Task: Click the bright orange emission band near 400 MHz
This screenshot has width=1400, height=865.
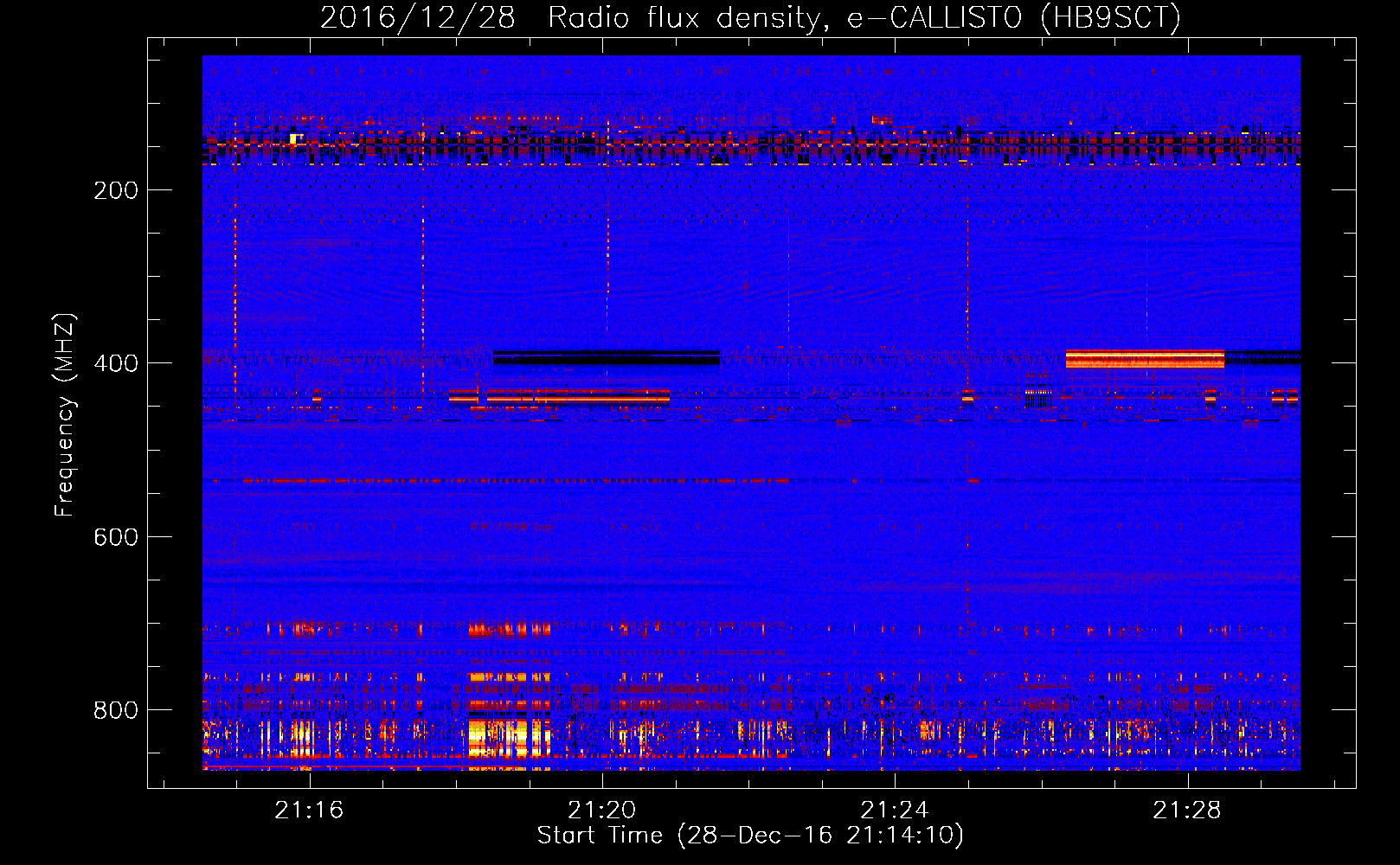Action: click(1145, 359)
